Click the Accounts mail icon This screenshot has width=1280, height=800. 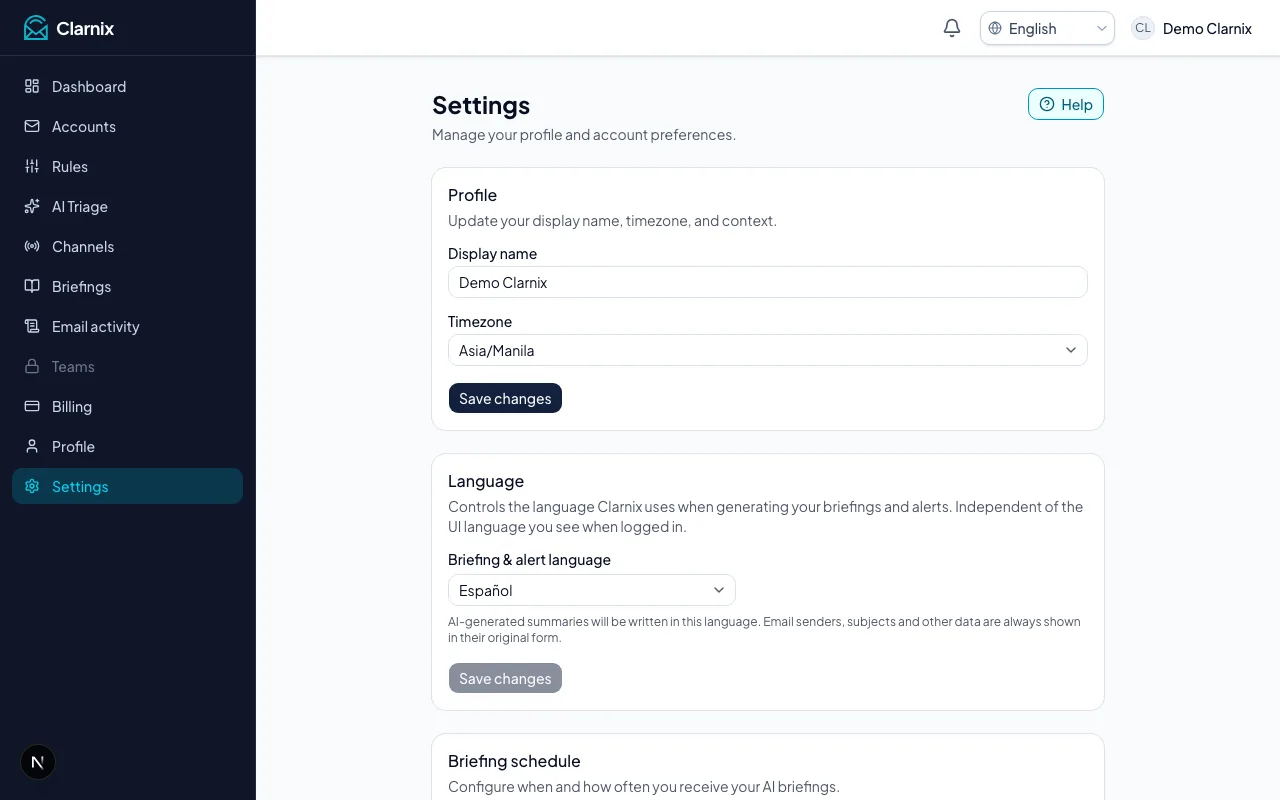pos(32,126)
